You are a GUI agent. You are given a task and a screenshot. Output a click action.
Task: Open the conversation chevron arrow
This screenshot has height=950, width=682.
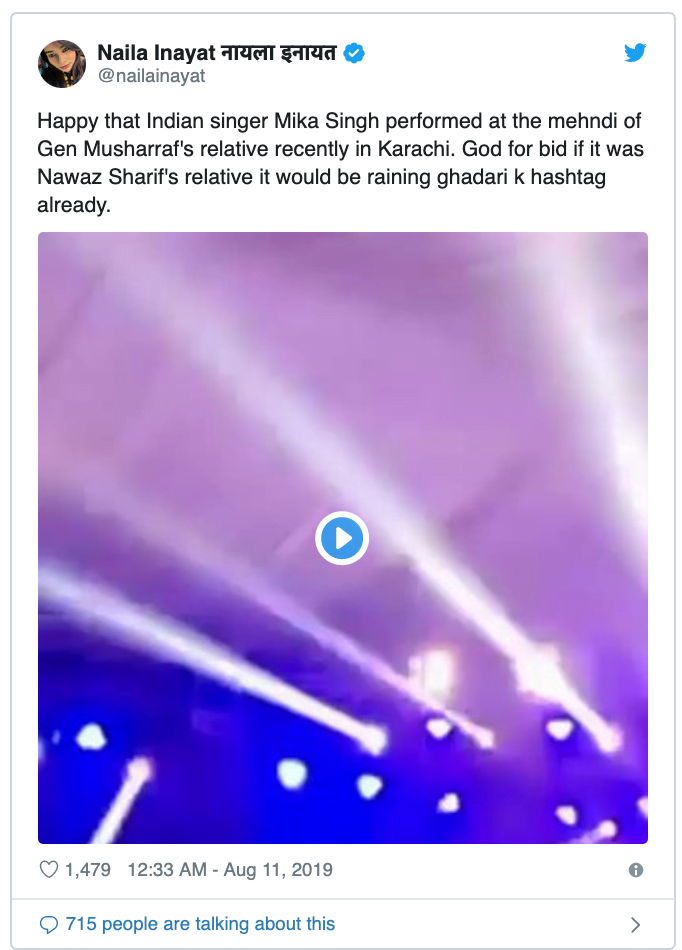tap(635, 925)
